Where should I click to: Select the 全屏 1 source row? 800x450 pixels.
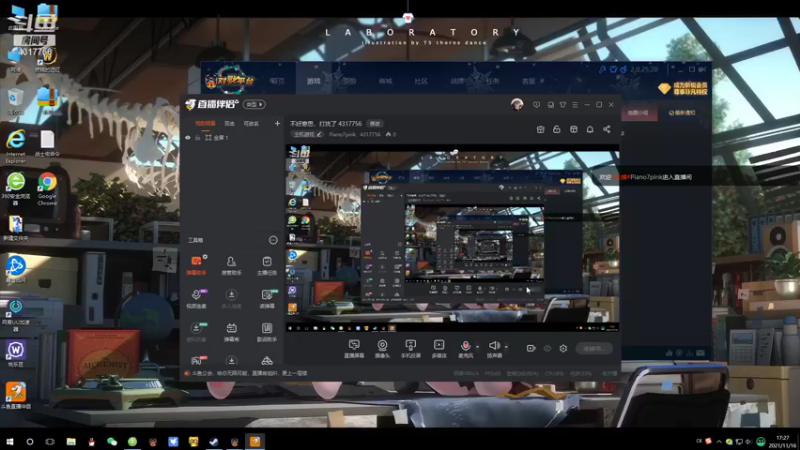(x=232, y=138)
